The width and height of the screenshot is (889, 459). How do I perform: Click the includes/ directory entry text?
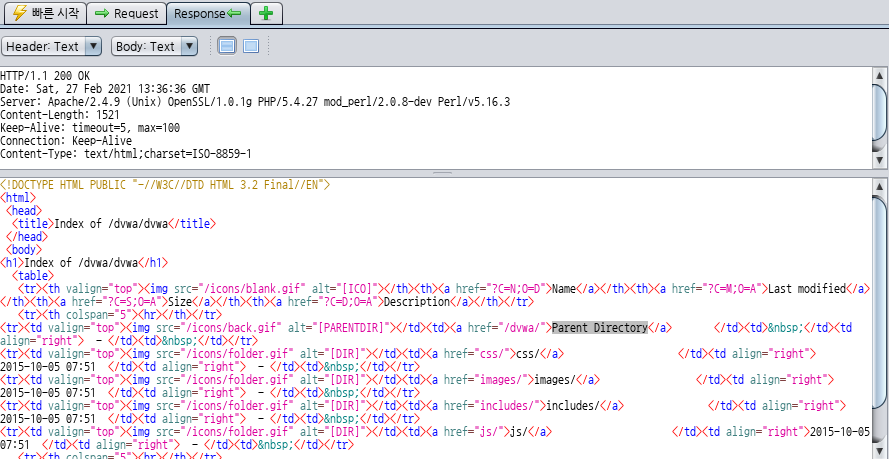coord(573,406)
